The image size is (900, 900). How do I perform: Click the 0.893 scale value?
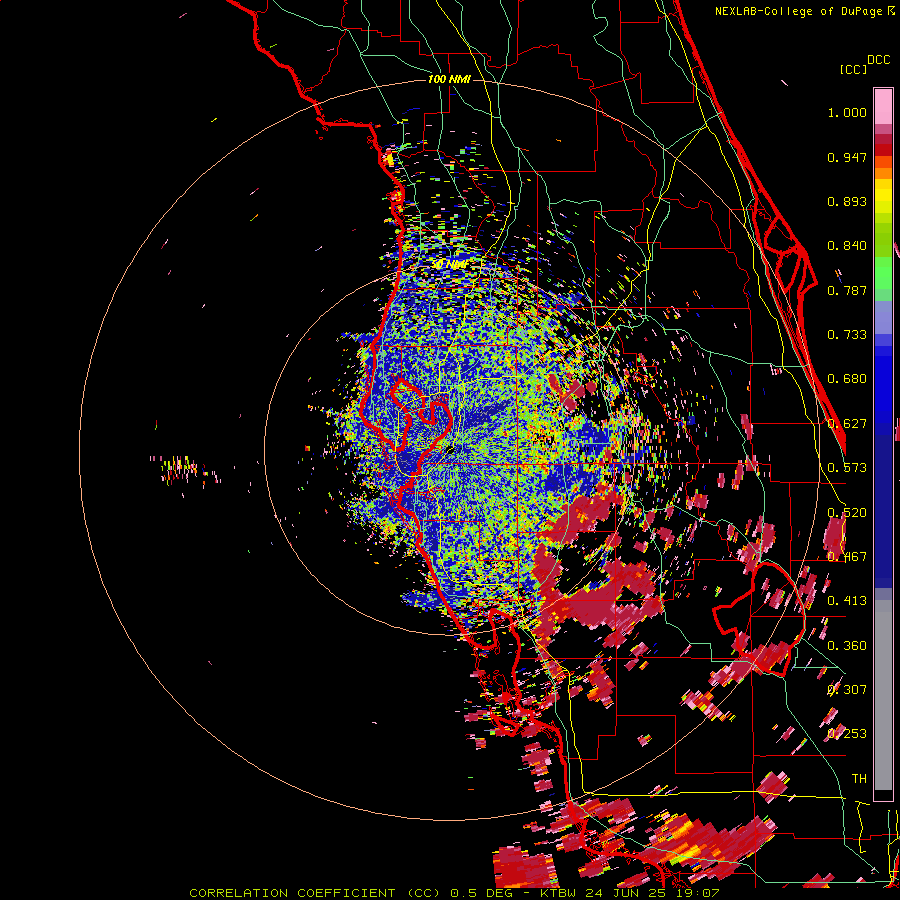click(x=847, y=201)
